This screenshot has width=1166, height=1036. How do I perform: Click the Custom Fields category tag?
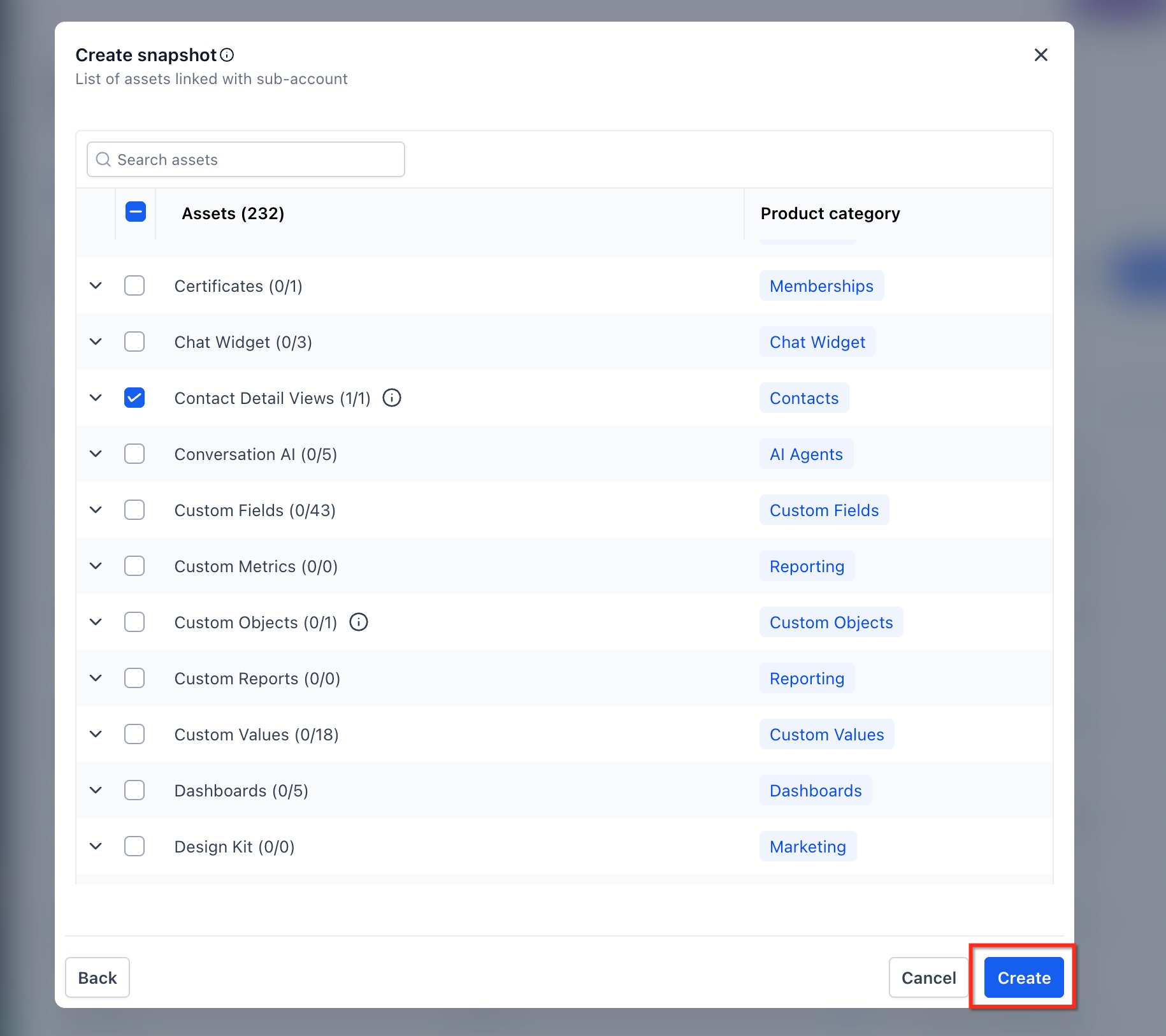(824, 510)
